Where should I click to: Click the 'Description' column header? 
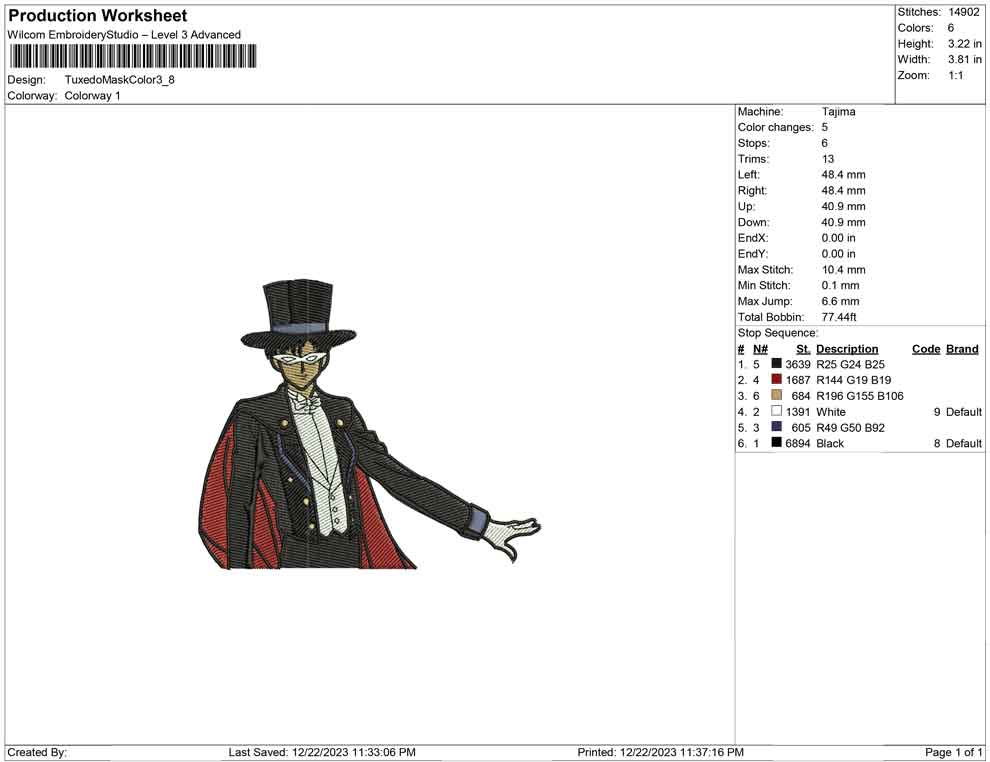point(847,349)
